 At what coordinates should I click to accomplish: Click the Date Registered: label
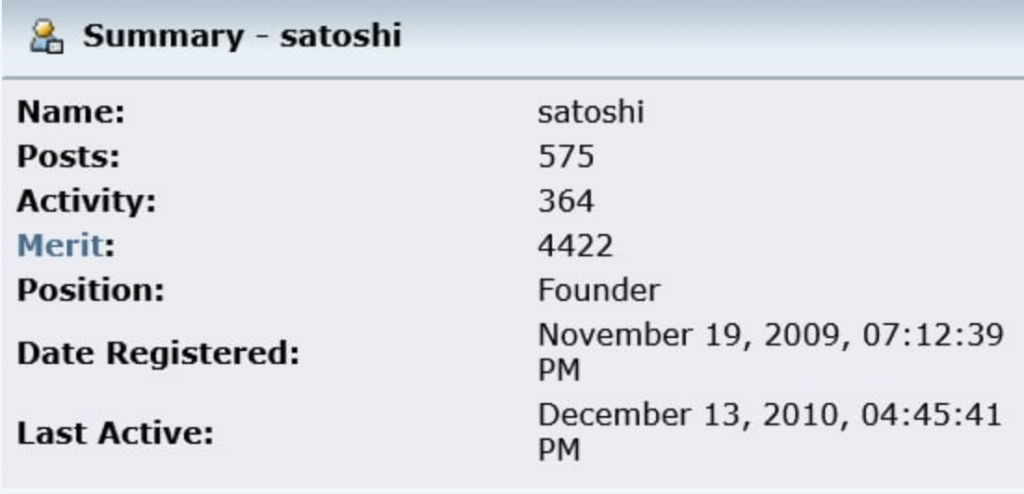pyautogui.click(x=158, y=354)
